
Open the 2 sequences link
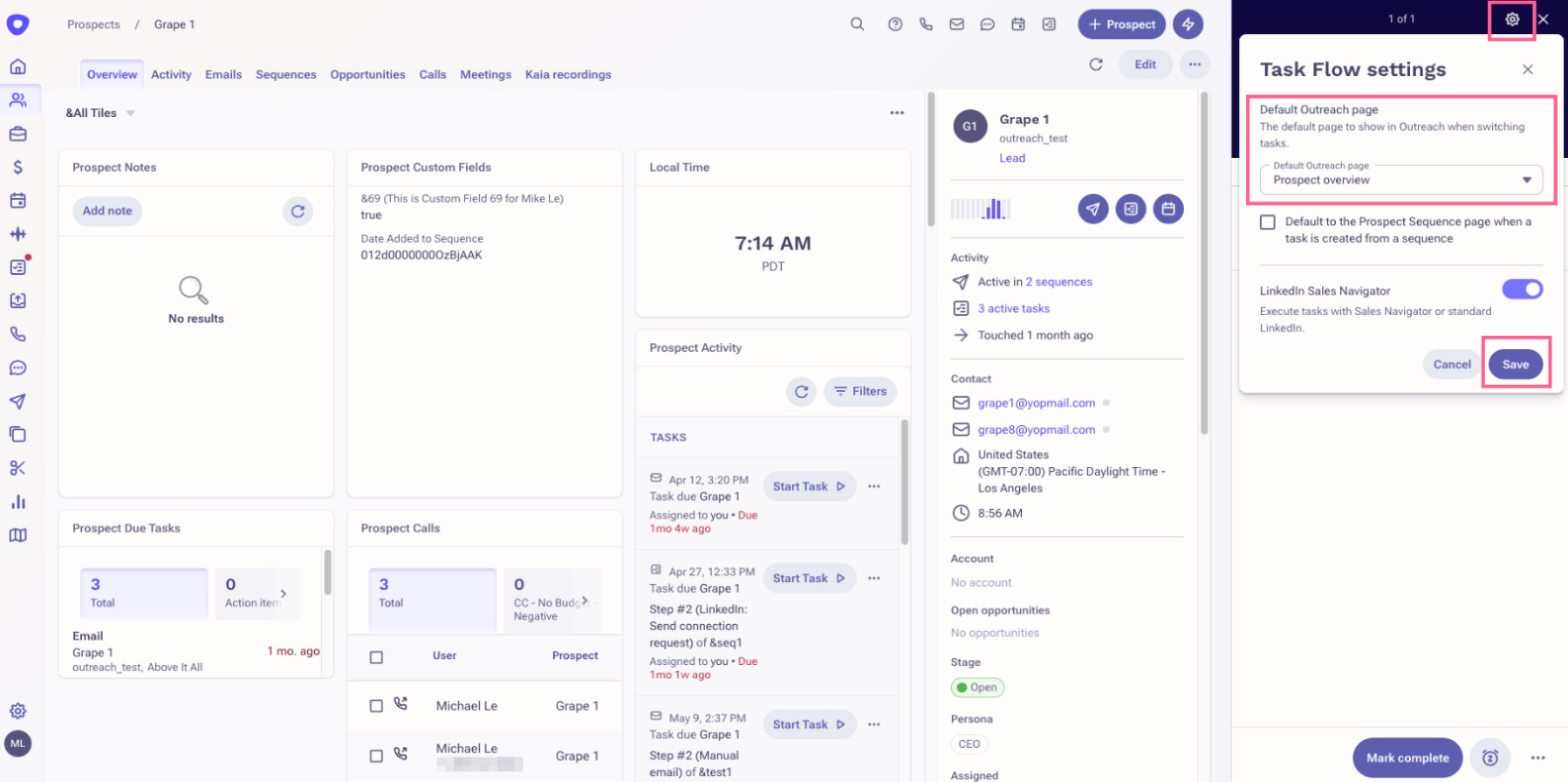1058,282
